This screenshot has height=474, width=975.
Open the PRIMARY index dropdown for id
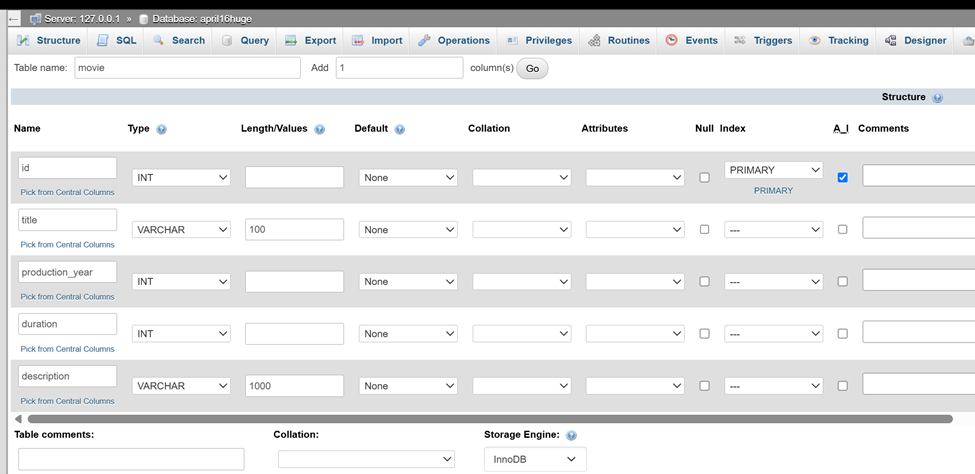click(x=774, y=170)
